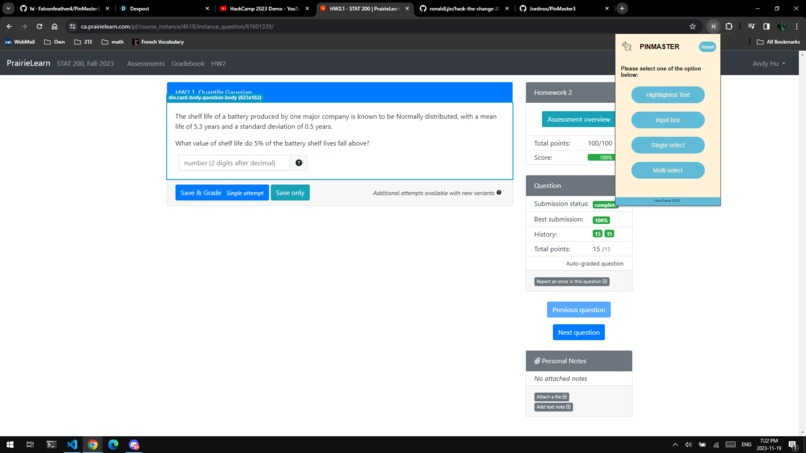
Task: Open the All Bookmarks folder
Action: pyautogui.click(x=778, y=42)
